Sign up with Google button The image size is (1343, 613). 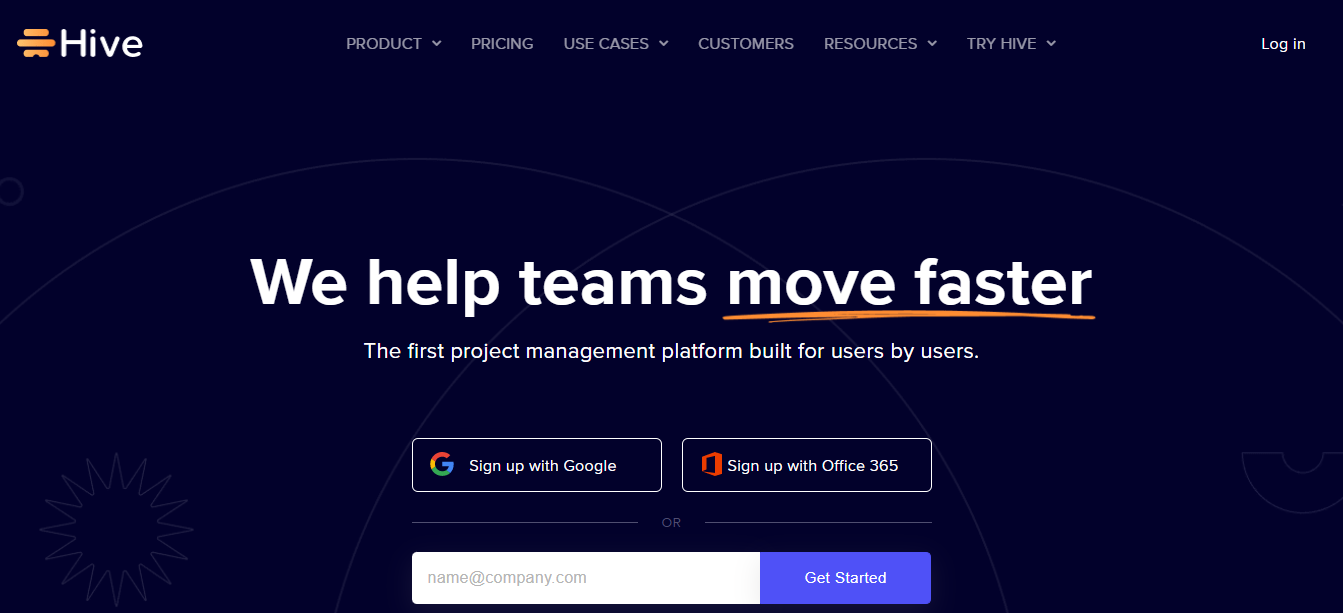pos(537,465)
